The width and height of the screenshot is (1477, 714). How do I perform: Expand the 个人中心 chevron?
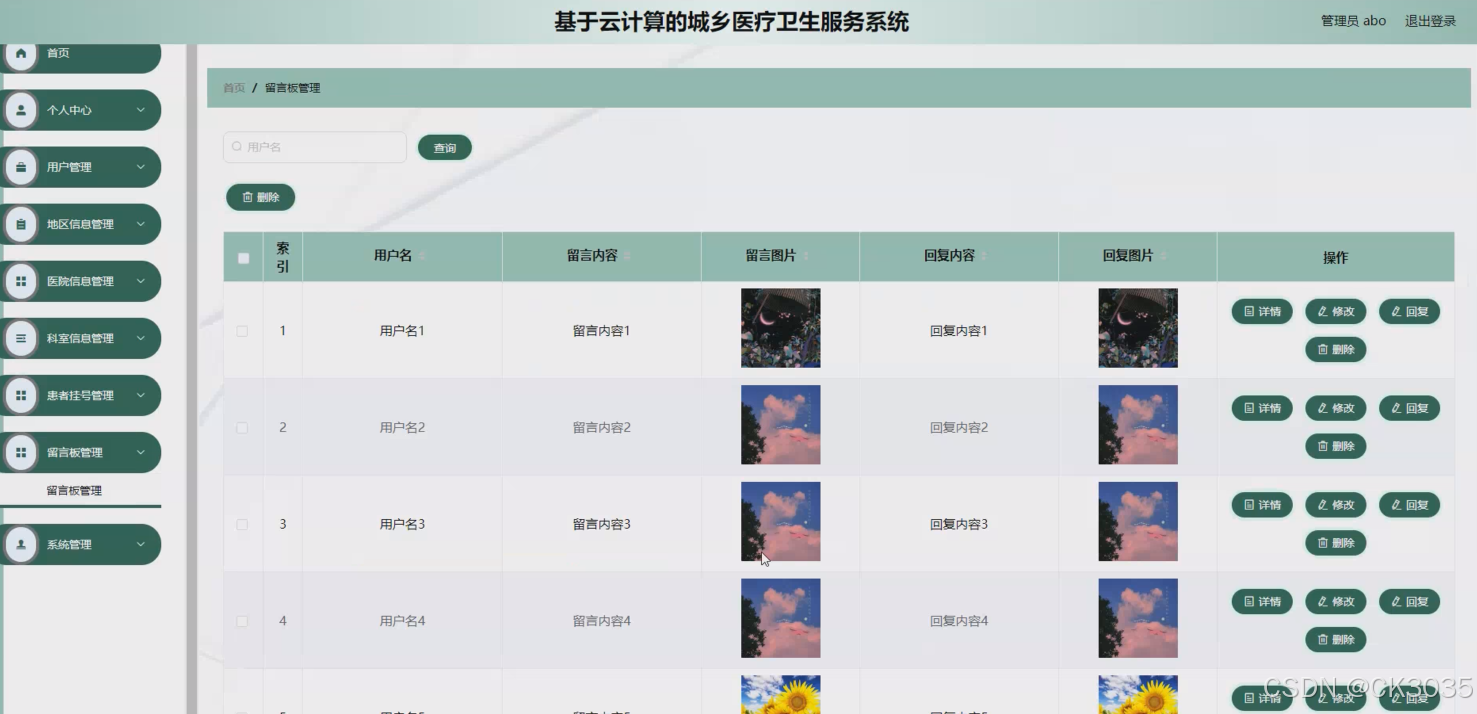tap(141, 110)
